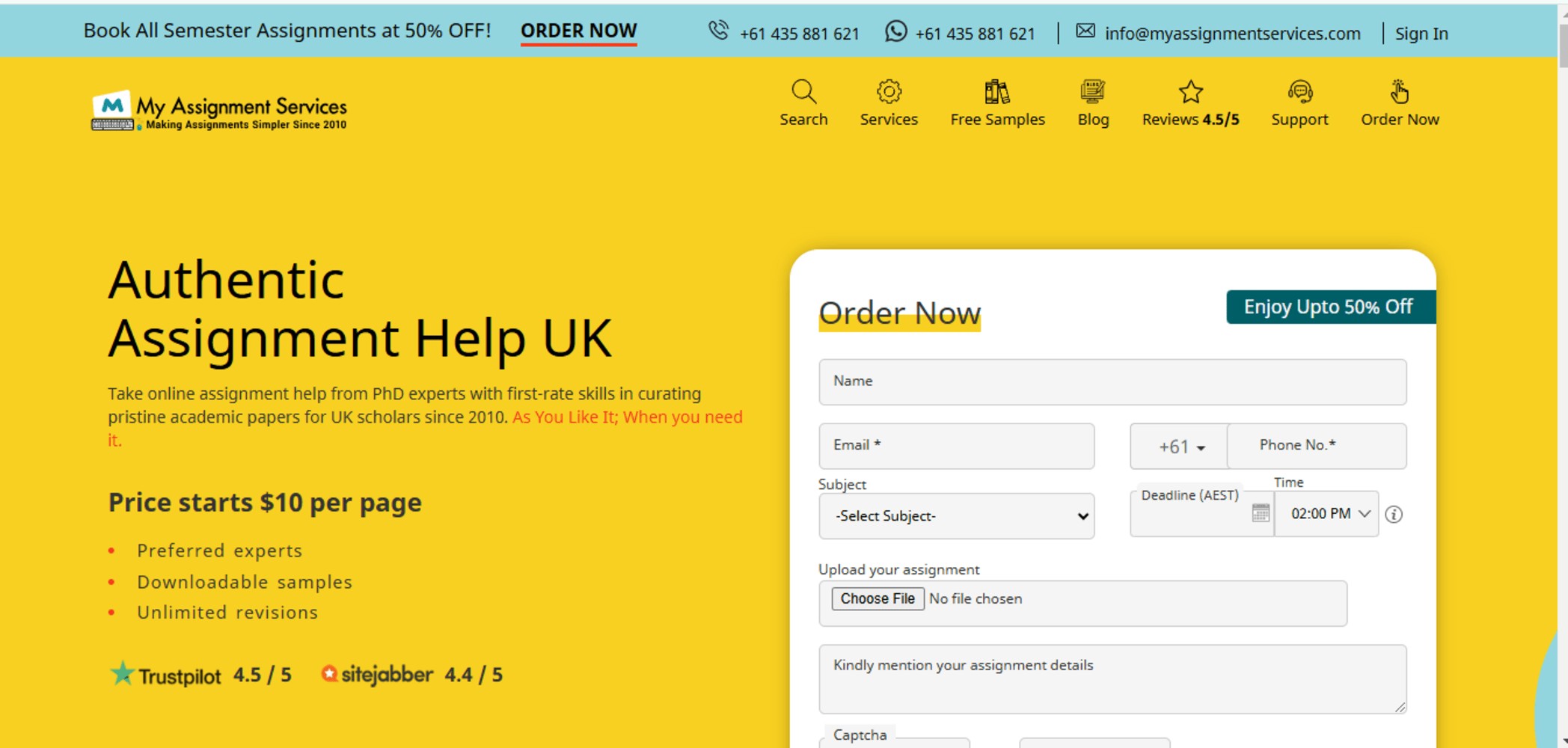This screenshot has width=1568, height=748.
Task: Click into the Name input field
Action: 1112,382
